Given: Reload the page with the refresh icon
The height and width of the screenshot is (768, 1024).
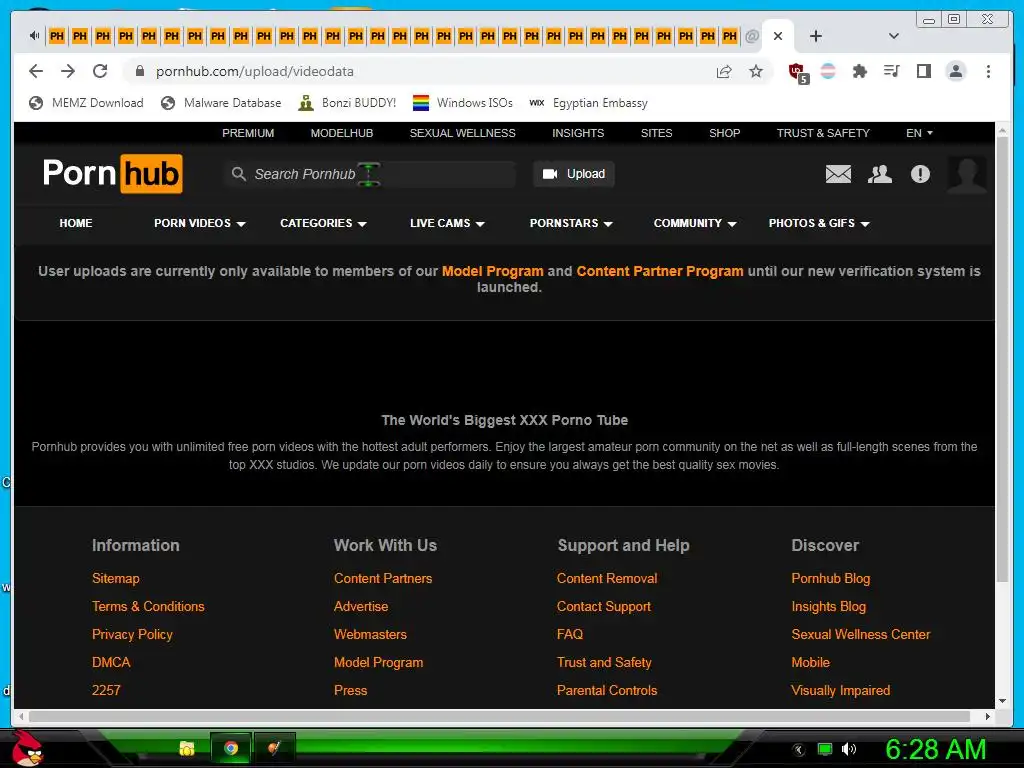Looking at the screenshot, I should [x=100, y=71].
